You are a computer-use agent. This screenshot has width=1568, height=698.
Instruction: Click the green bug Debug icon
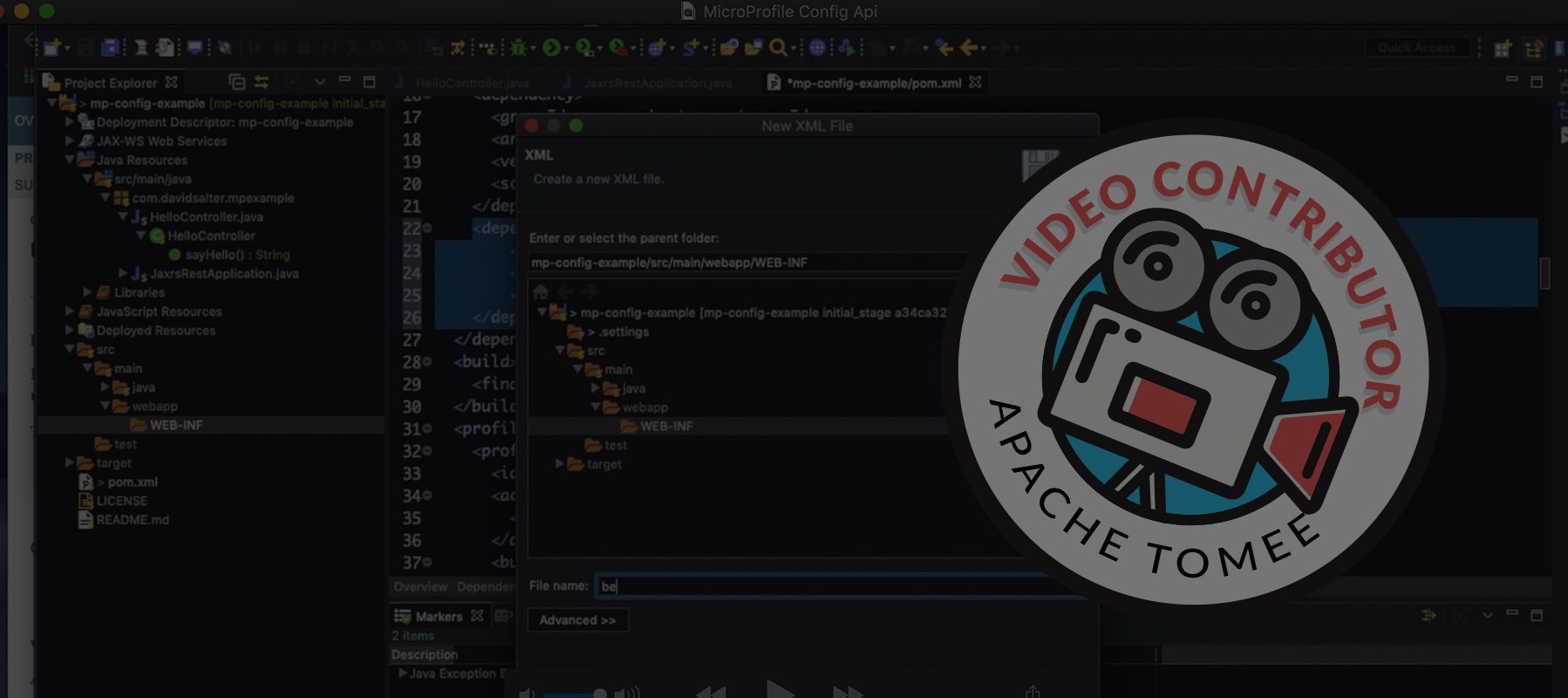518,47
